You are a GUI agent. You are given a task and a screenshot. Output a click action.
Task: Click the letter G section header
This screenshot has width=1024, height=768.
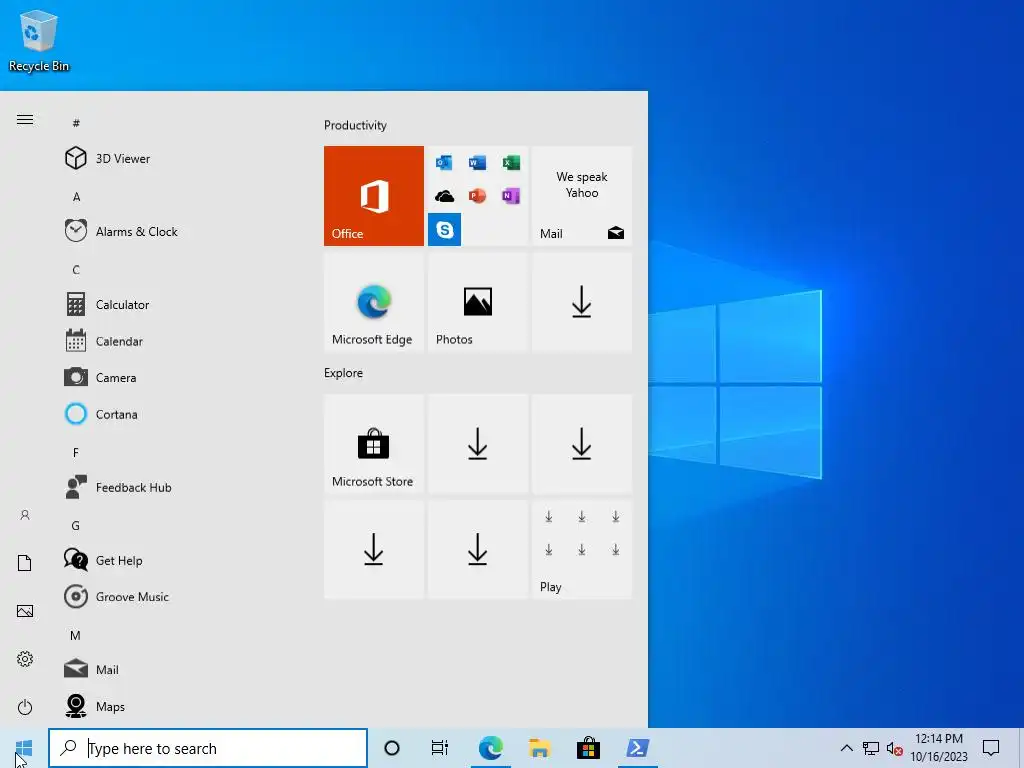(76, 526)
